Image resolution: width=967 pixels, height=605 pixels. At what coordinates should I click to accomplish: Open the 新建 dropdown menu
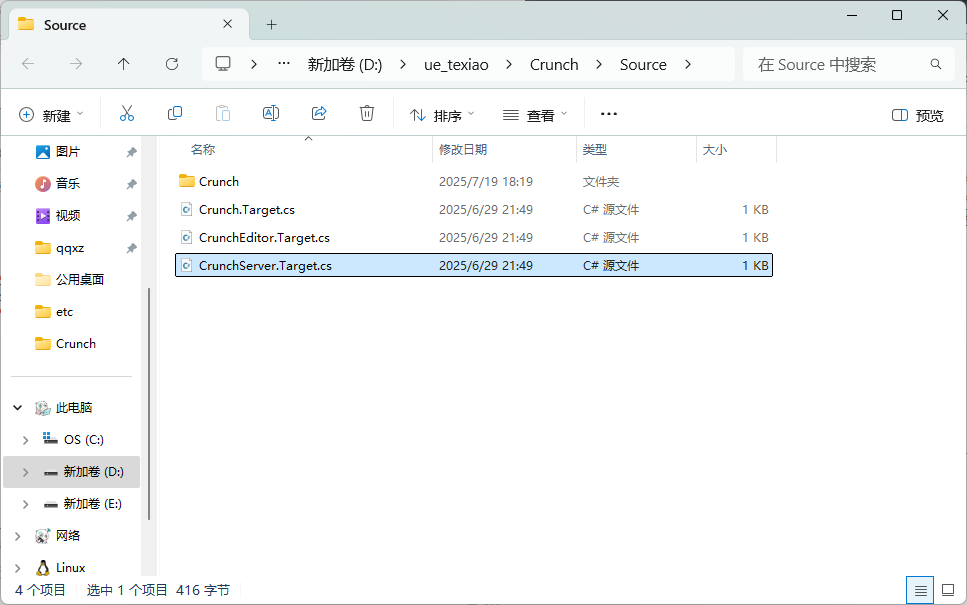(52, 115)
